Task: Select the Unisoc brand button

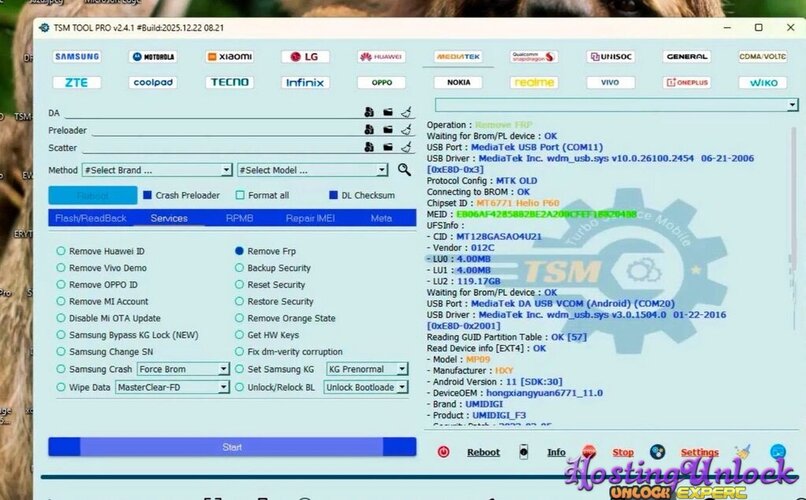Action: tap(610, 57)
